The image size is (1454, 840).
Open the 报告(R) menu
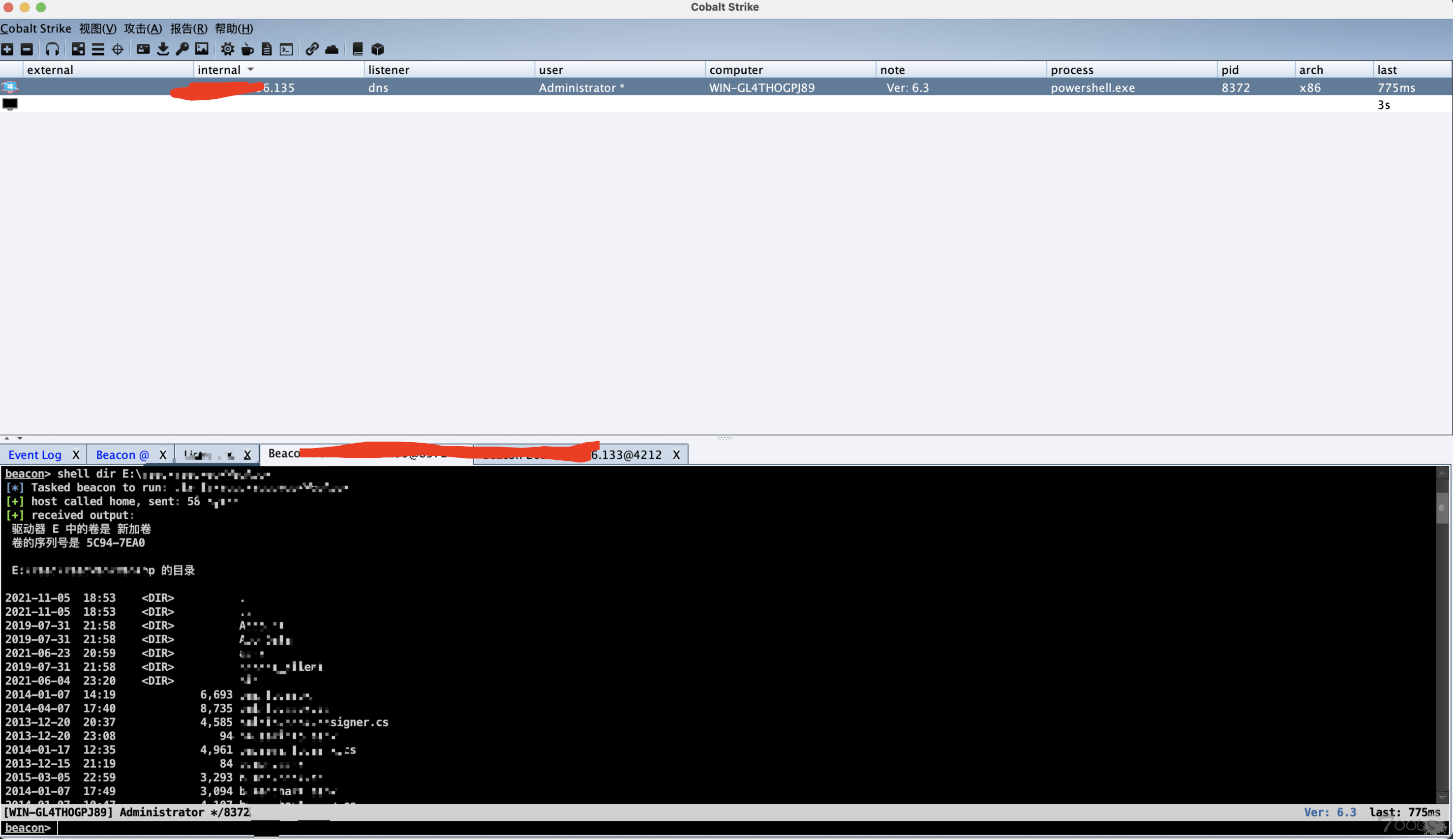(189, 28)
